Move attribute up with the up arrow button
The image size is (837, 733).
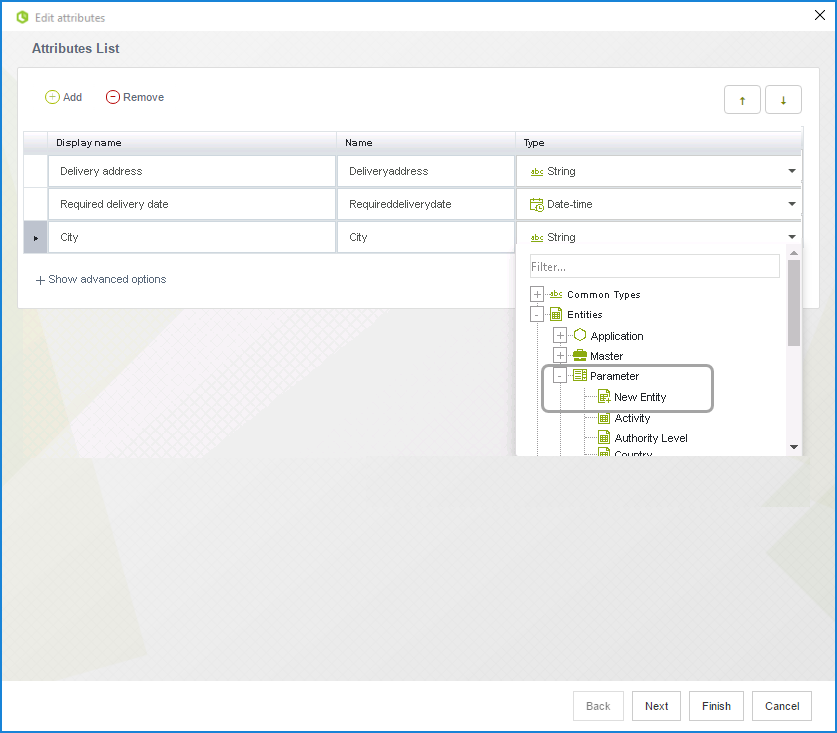pyautogui.click(x=742, y=100)
